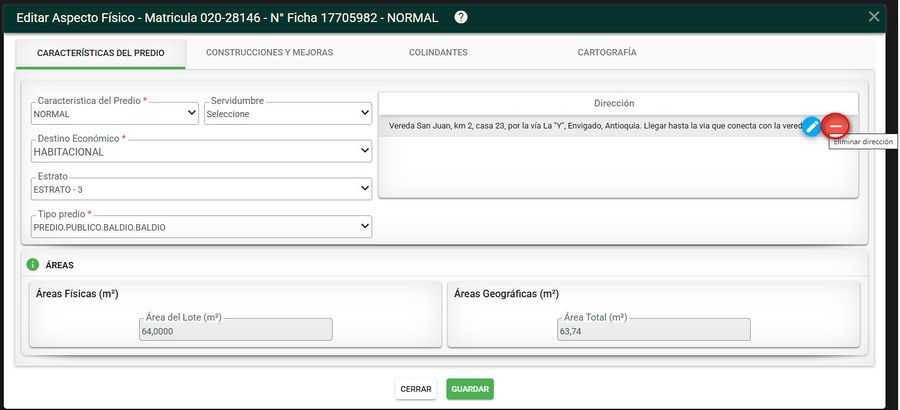Click the Áreas Físicas (m²) heading
Viewport: 900px width, 410px height.
pyautogui.click(x=77, y=294)
